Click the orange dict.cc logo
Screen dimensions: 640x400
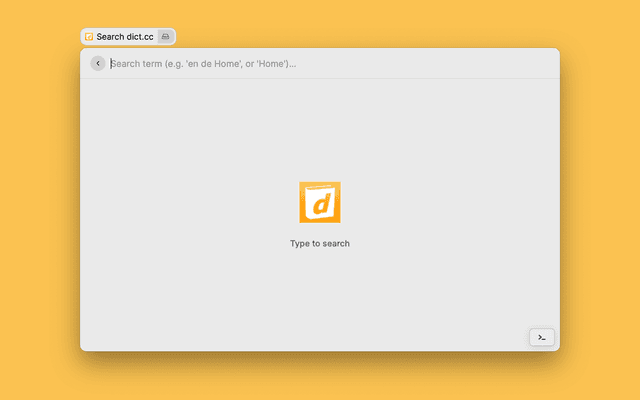320,203
